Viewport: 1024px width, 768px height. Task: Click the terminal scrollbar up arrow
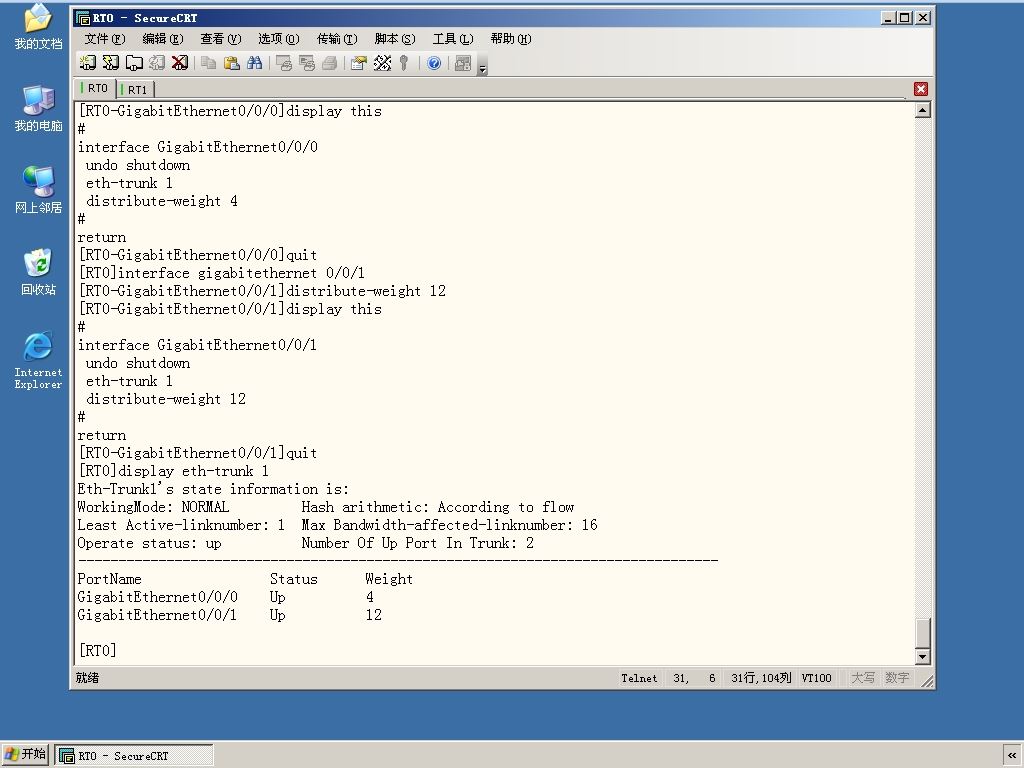[922, 110]
